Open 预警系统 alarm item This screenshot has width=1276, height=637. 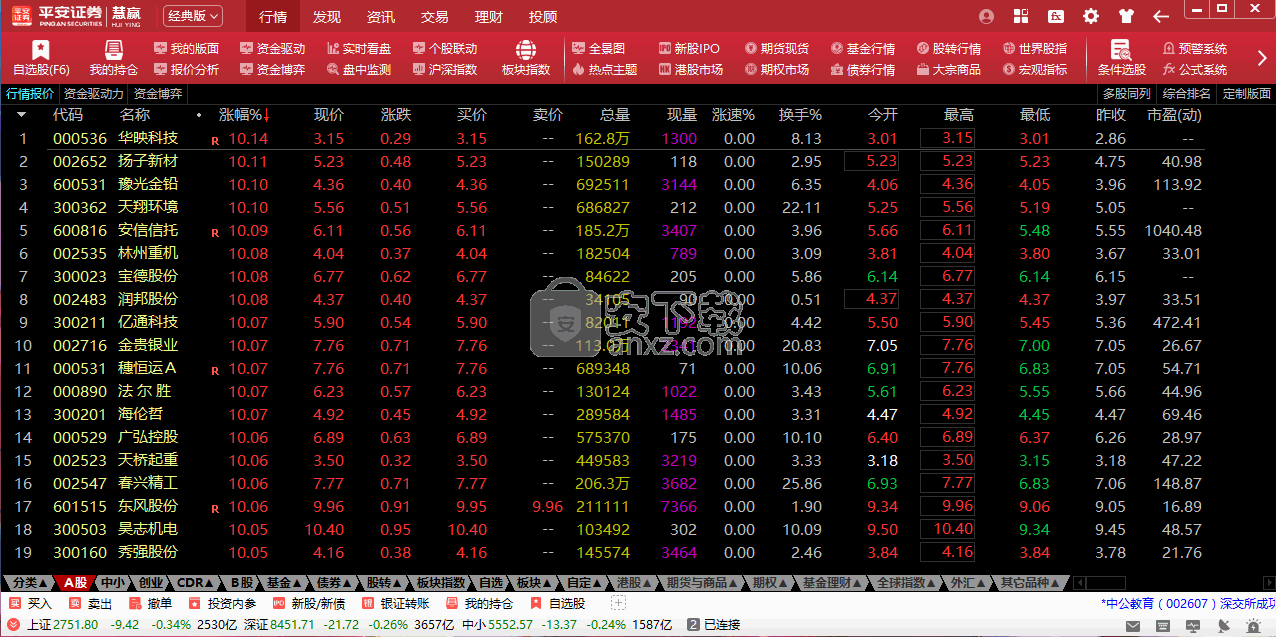click(1194, 48)
